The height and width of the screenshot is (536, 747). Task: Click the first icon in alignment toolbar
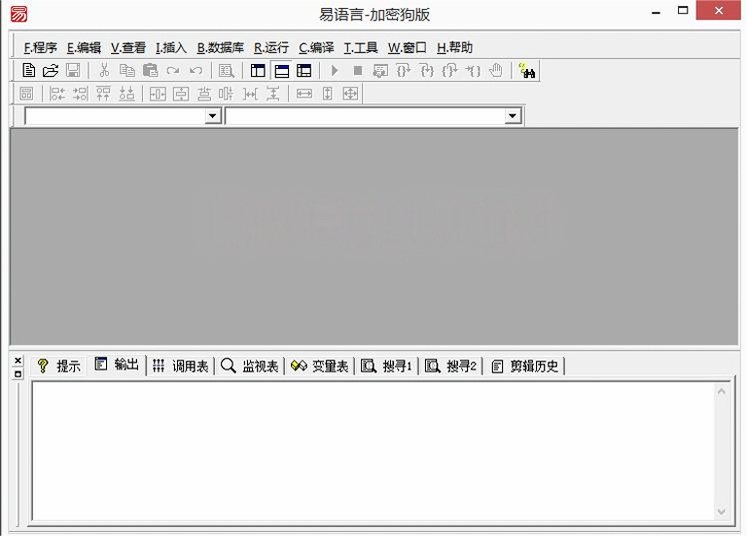click(x=27, y=94)
